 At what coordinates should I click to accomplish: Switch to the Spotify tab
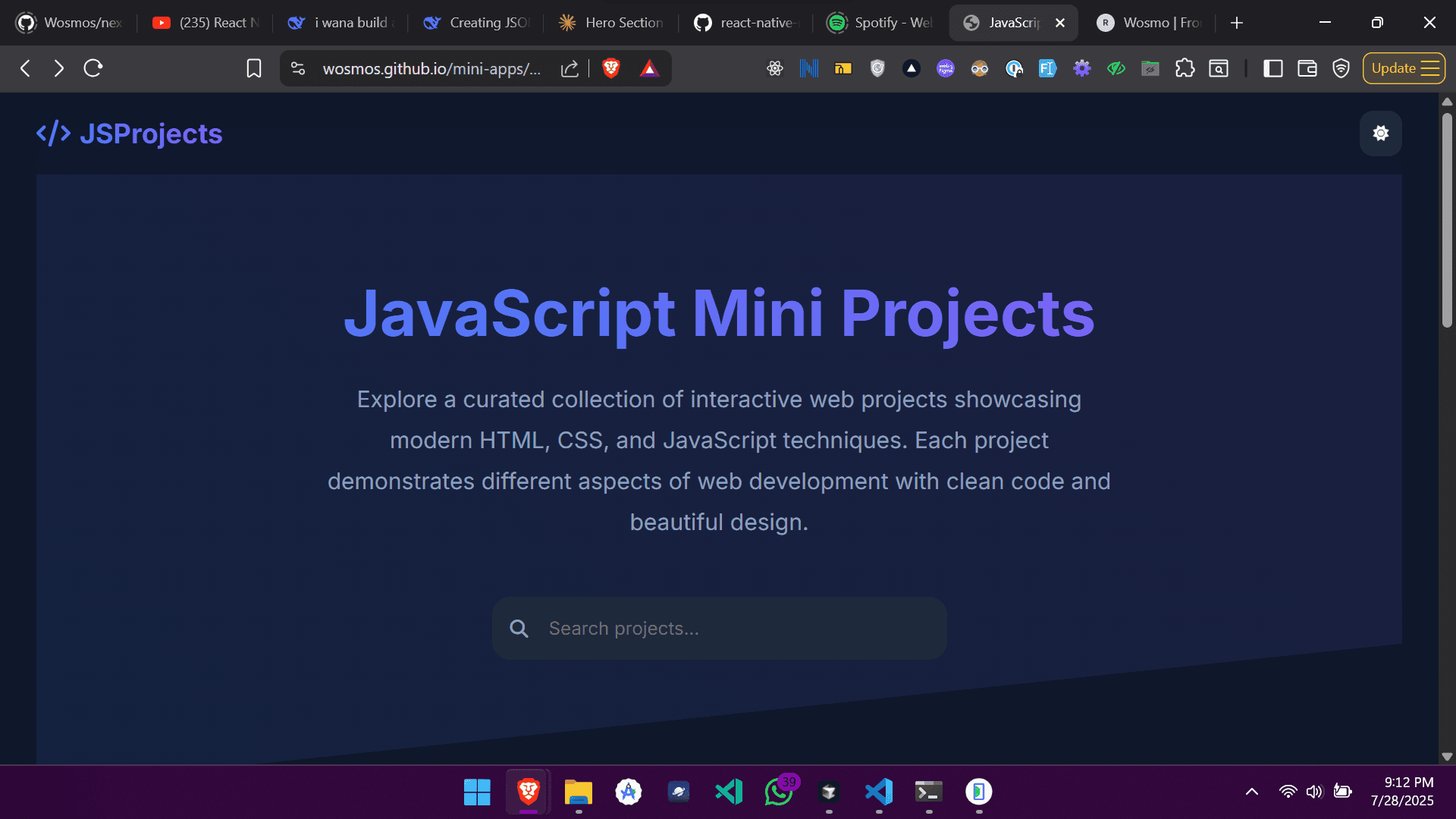coord(880,23)
